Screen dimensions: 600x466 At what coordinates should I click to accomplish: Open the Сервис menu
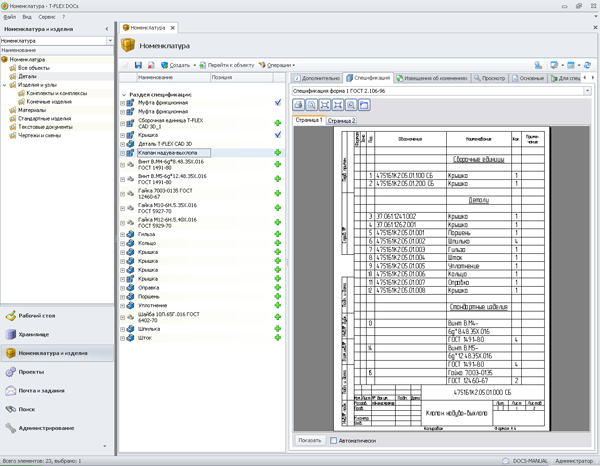[x=47, y=17]
